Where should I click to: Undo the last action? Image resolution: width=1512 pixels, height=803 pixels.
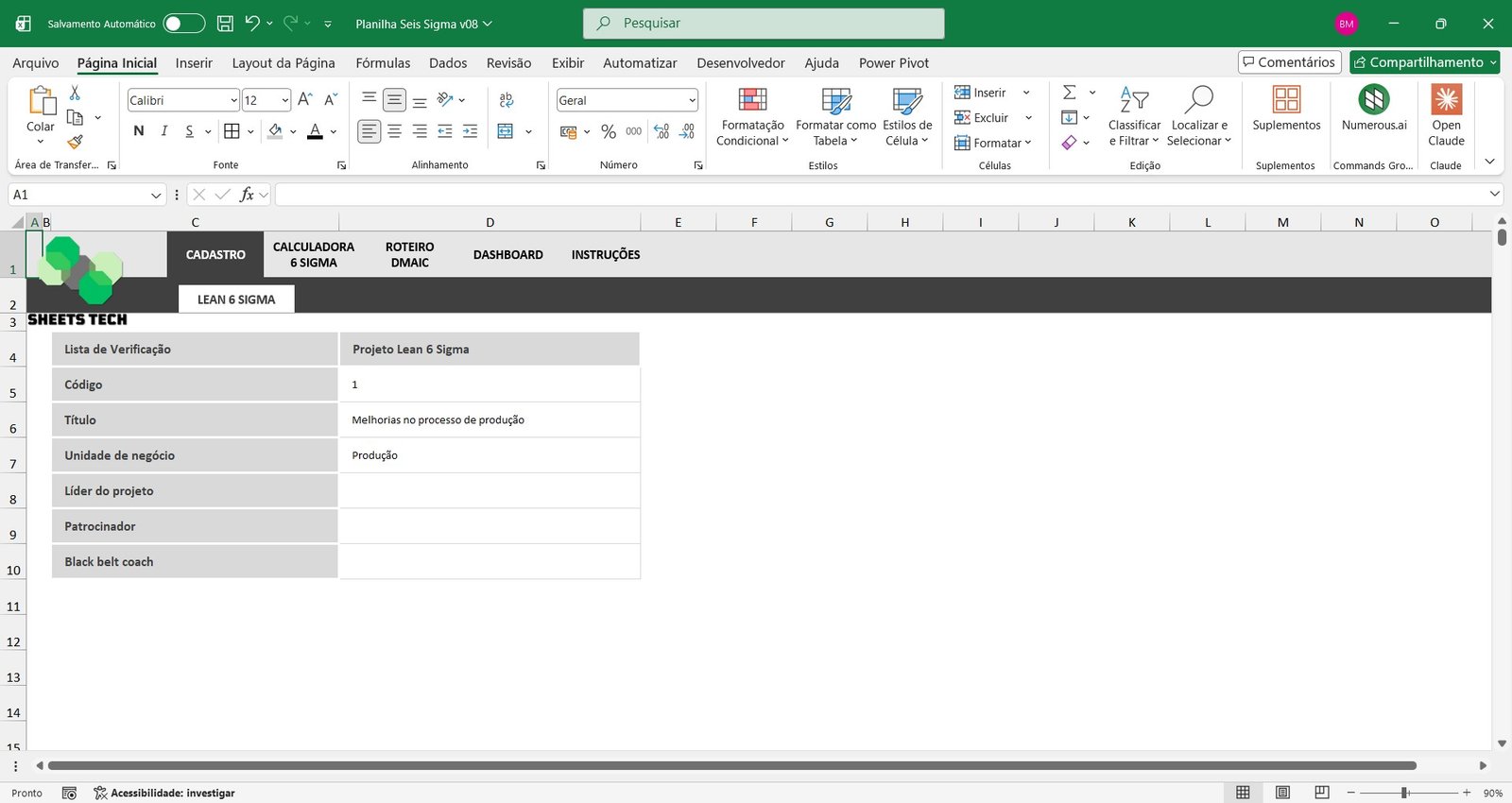[251, 24]
